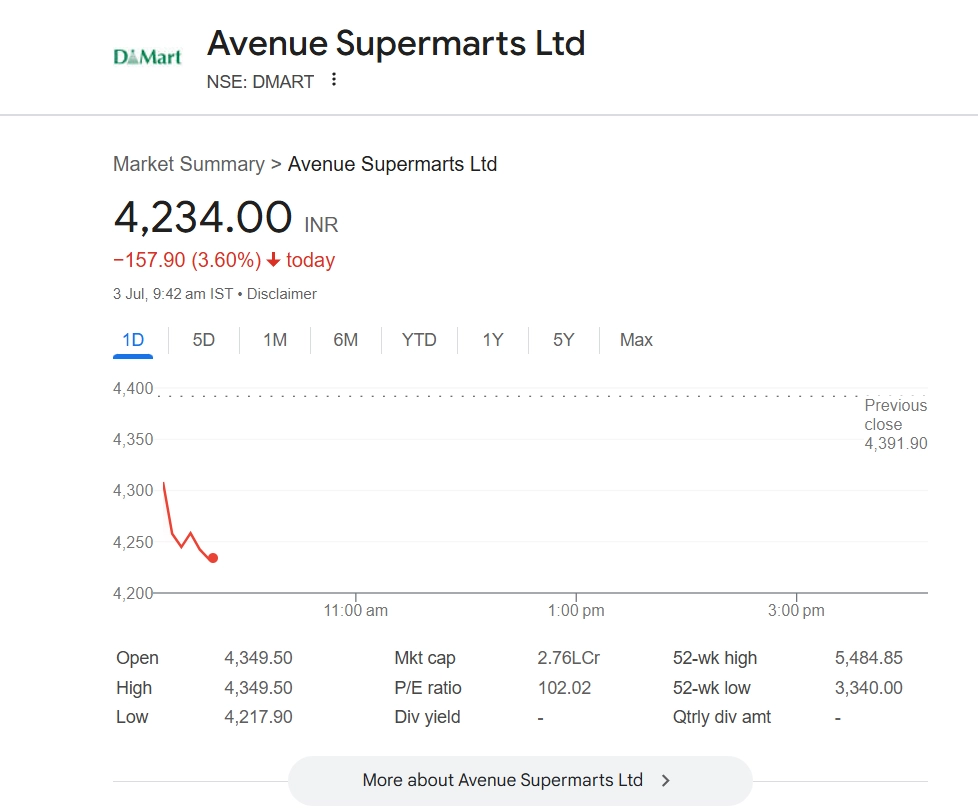Screen dimensions: 978x810
Task: Click the red current price dot on chart
Action: click(213, 558)
